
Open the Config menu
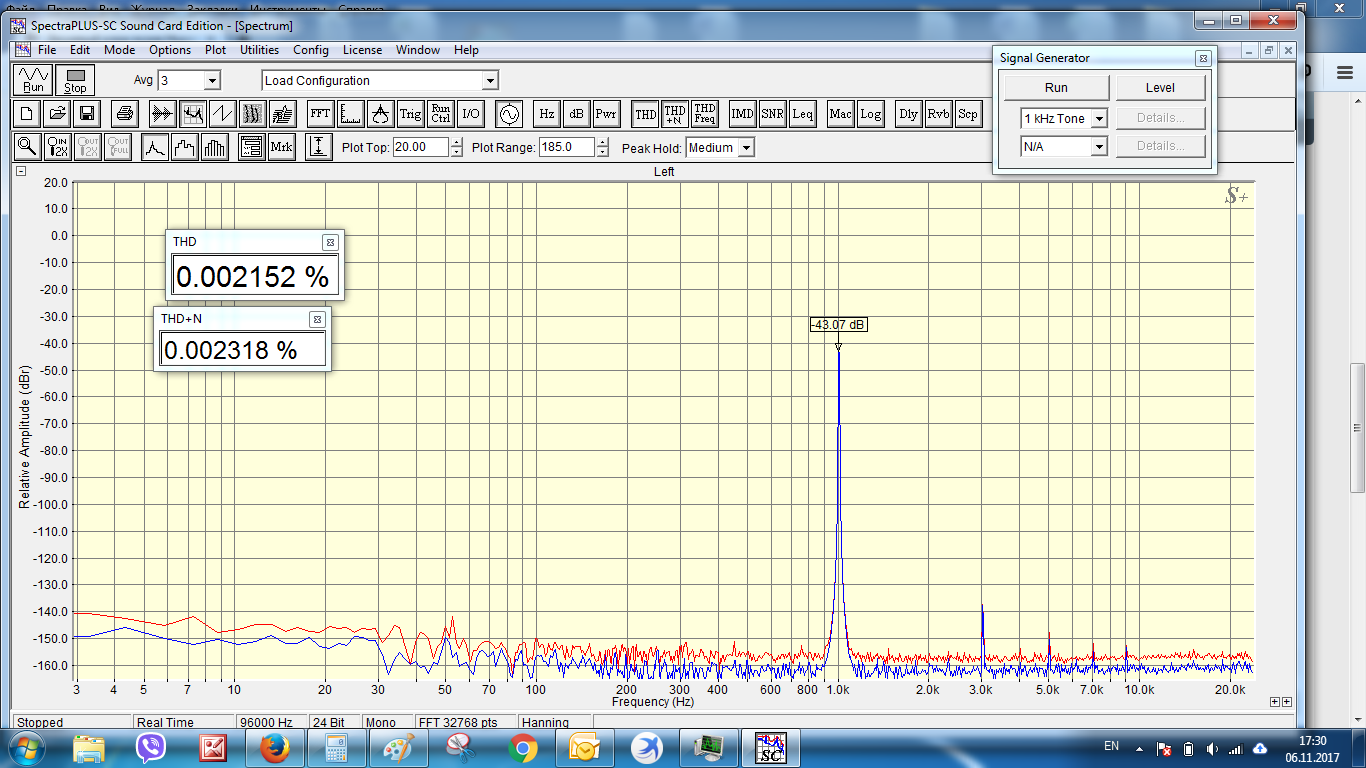310,50
